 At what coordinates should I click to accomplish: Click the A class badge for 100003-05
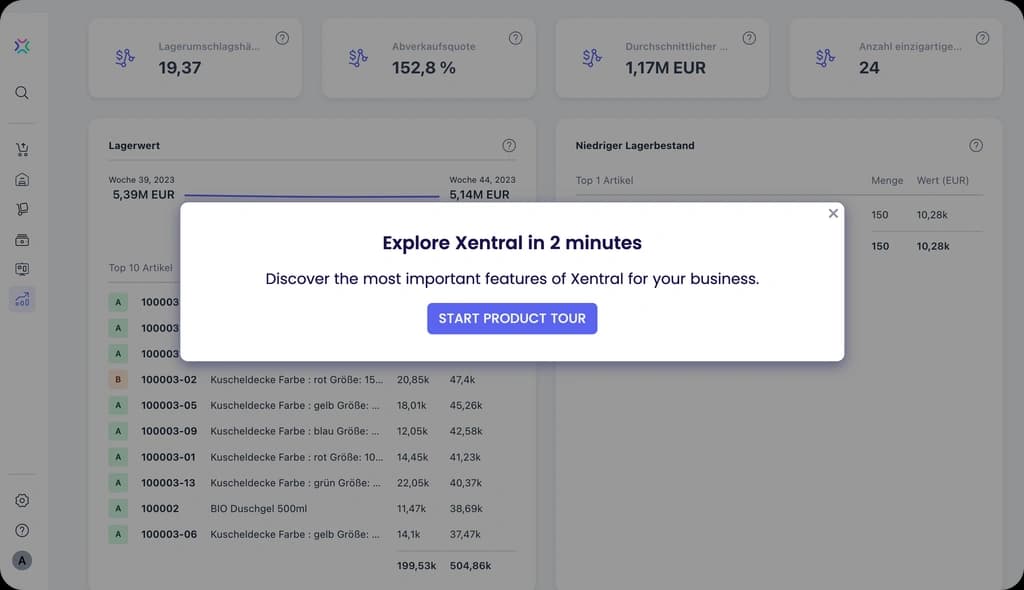coord(118,405)
